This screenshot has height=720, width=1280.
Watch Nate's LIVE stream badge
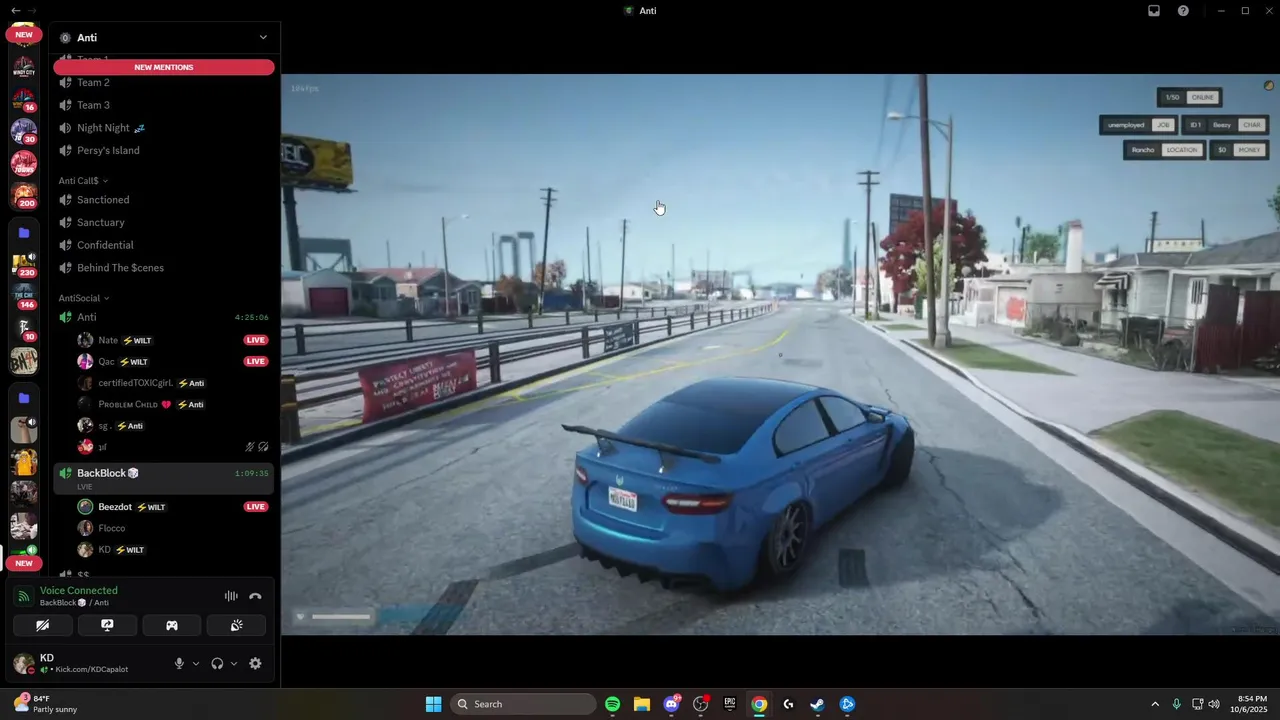(256, 340)
